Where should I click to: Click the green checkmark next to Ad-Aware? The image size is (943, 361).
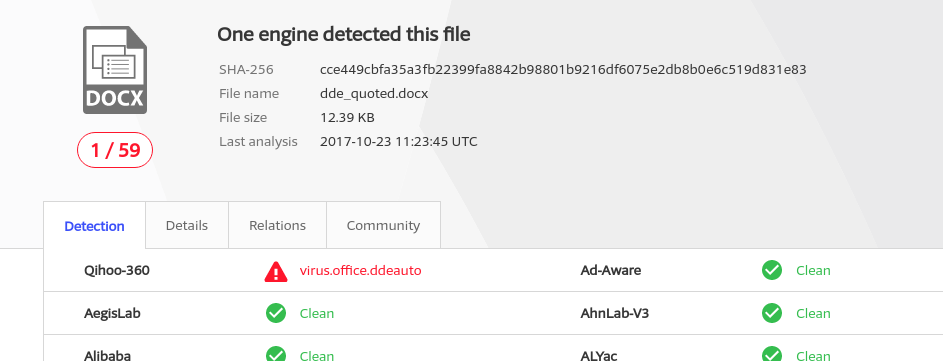pos(772,270)
